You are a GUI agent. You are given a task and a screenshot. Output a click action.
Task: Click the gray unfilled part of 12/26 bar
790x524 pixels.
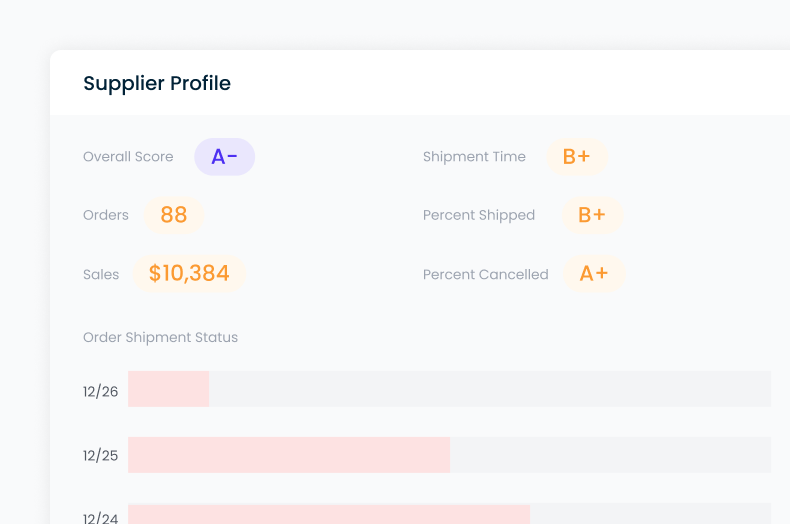click(490, 389)
